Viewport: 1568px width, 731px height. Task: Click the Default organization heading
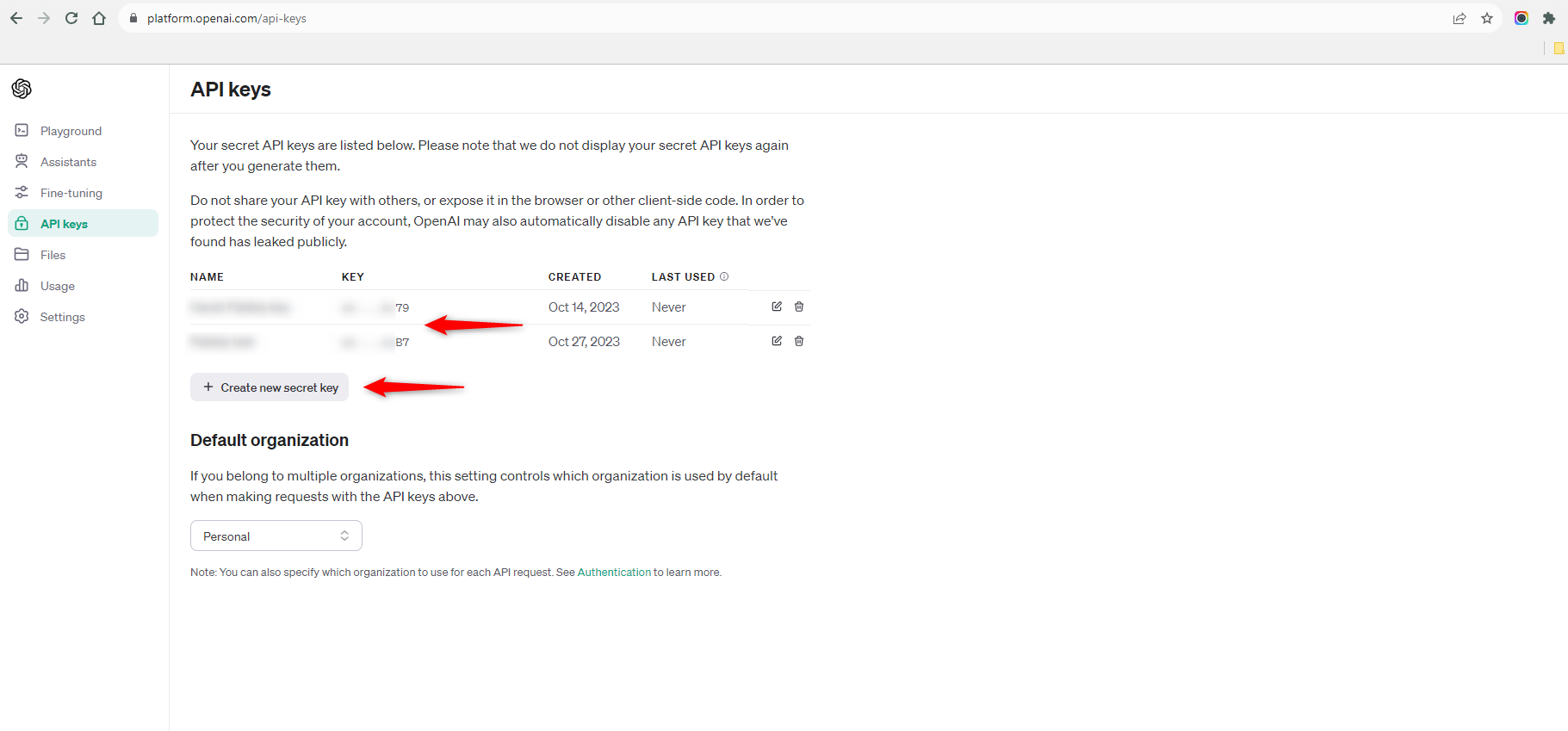coord(270,440)
